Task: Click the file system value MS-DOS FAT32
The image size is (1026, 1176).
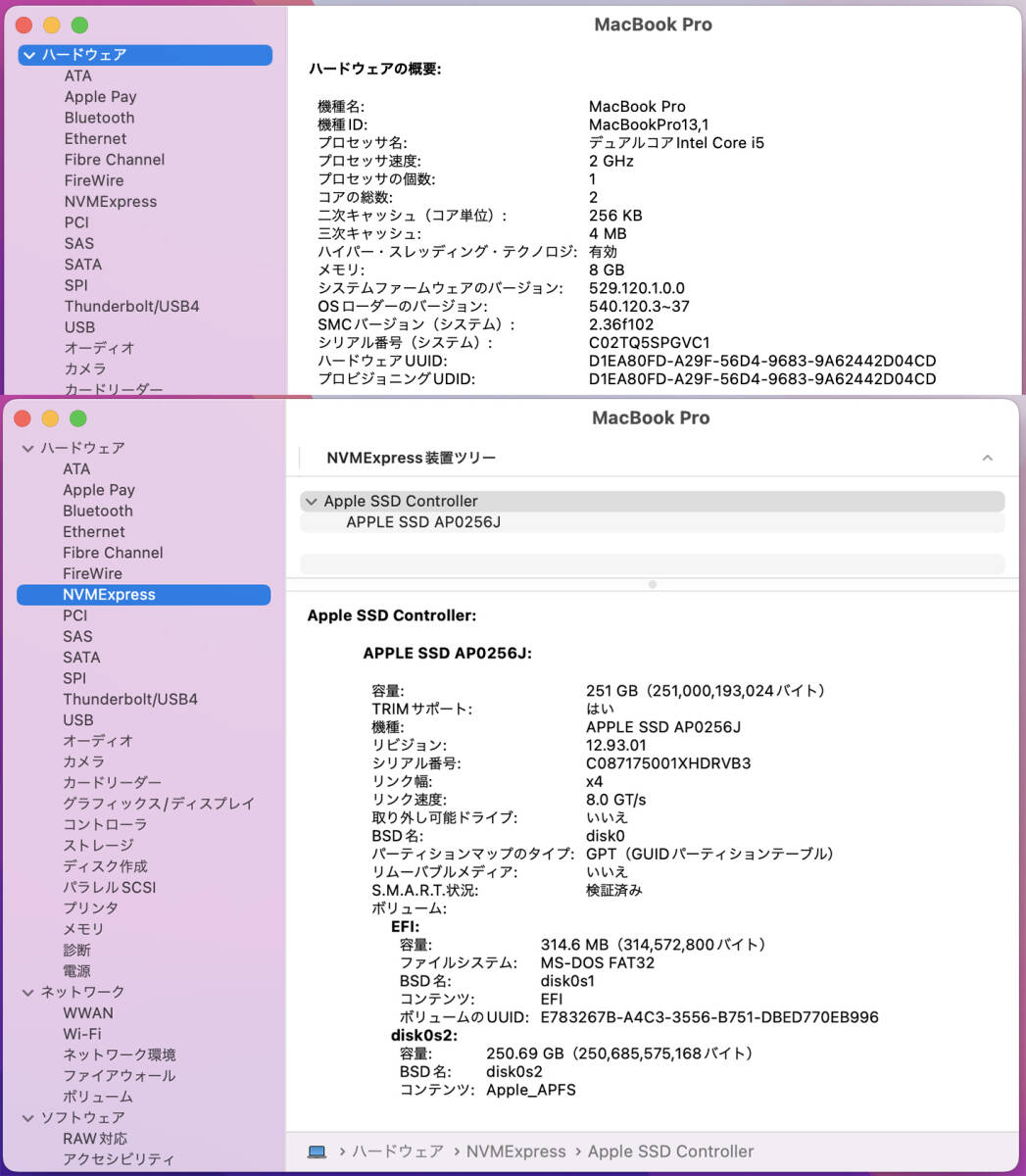Action: coord(598,962)
